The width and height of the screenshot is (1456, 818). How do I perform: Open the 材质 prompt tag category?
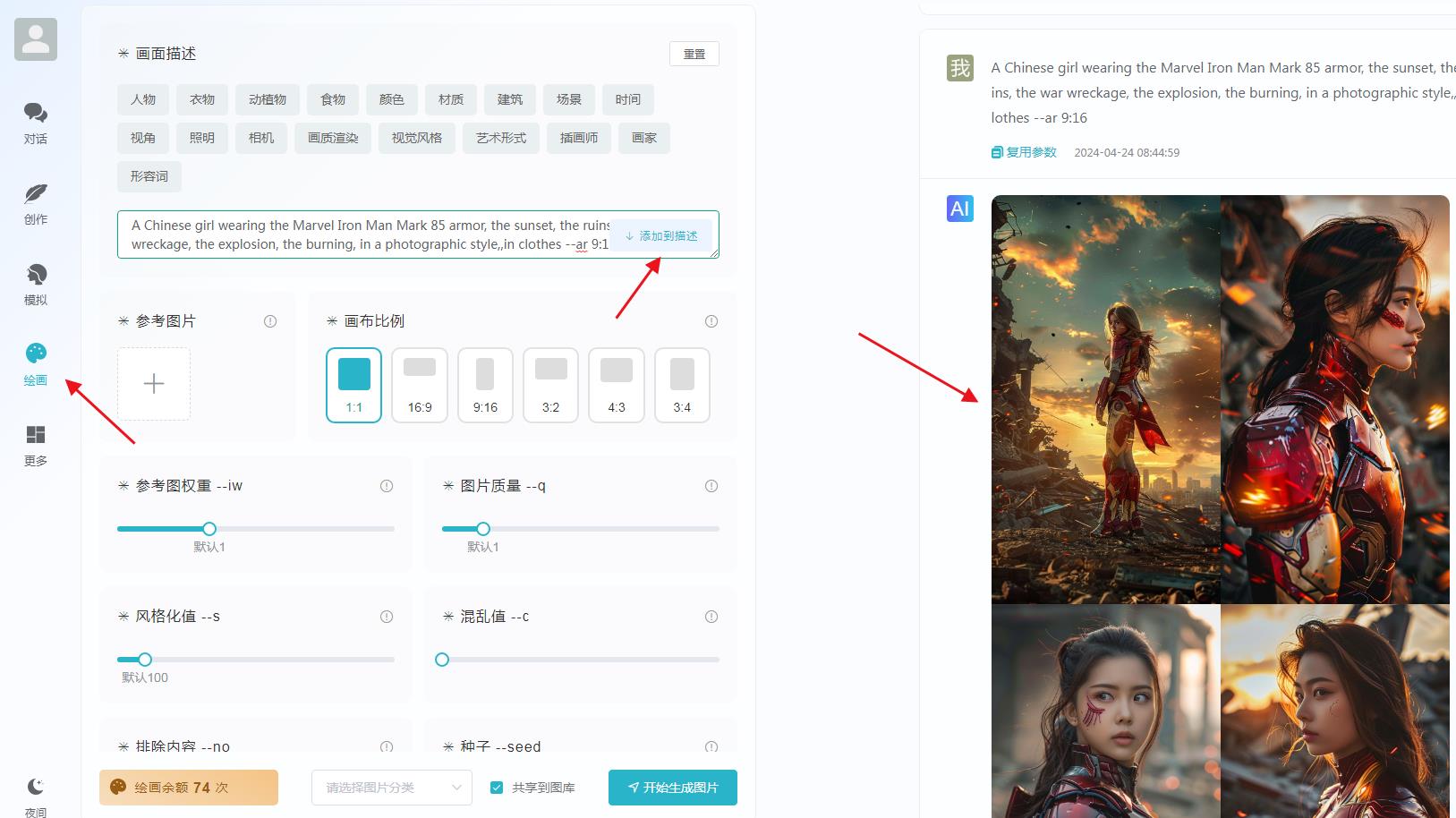(x=451, y=99)
